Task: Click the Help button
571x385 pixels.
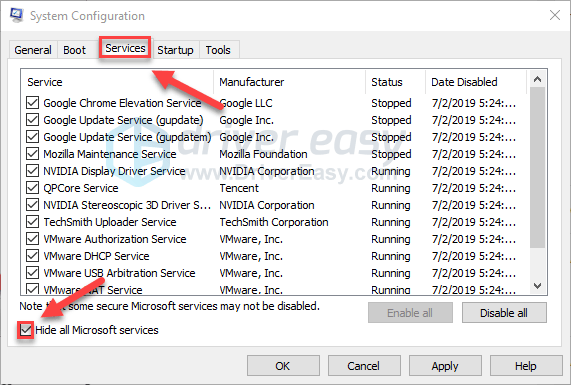Action: tap(525, 366)
